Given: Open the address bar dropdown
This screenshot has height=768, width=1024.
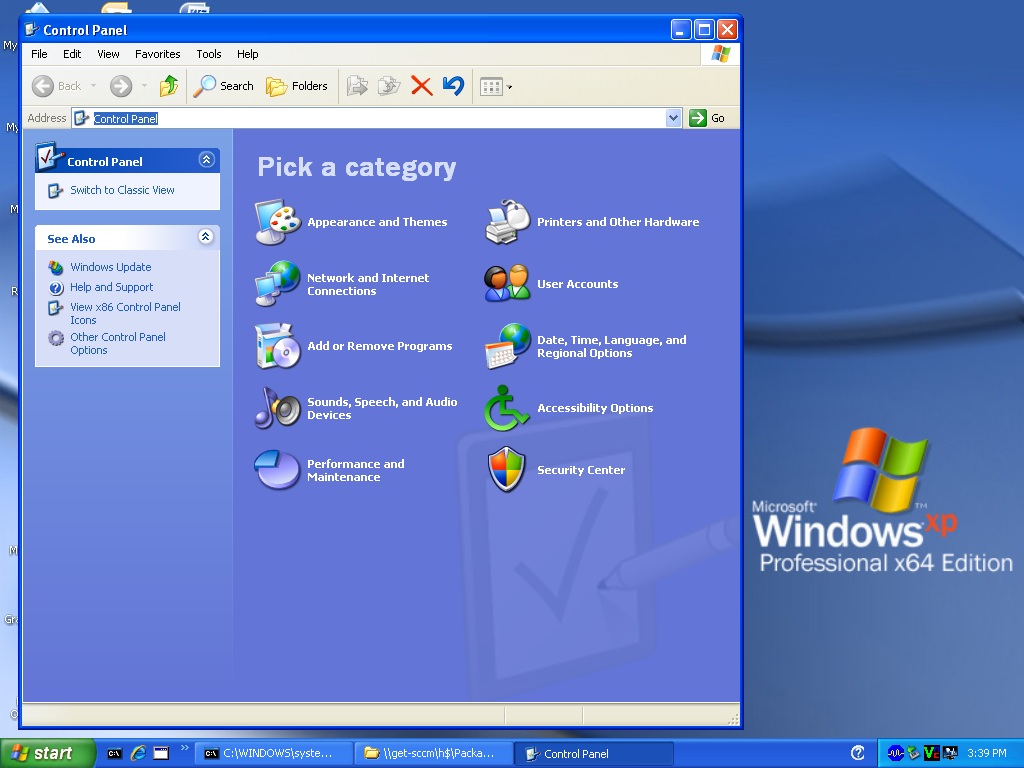Looking at the screenshot, I should (673, 118).
